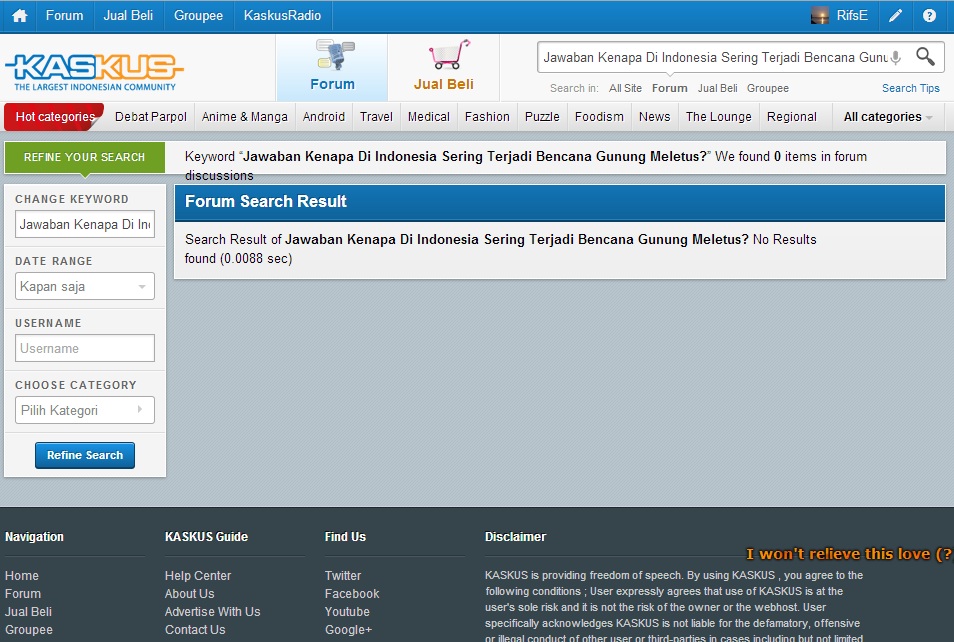Select the Forum Search Result heading
The image size is (954, 642).
pos(266,201)
